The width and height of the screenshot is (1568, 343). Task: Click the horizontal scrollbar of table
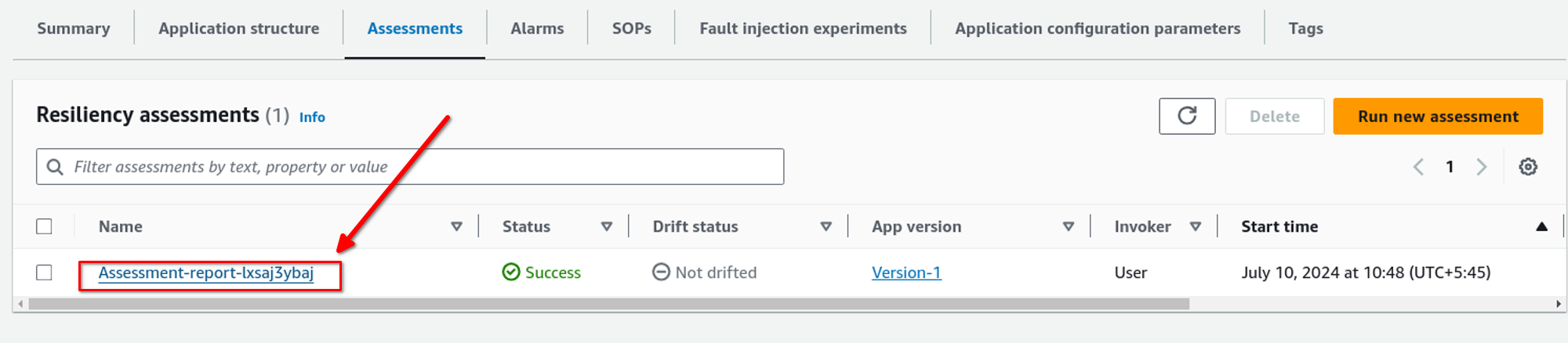608,304
